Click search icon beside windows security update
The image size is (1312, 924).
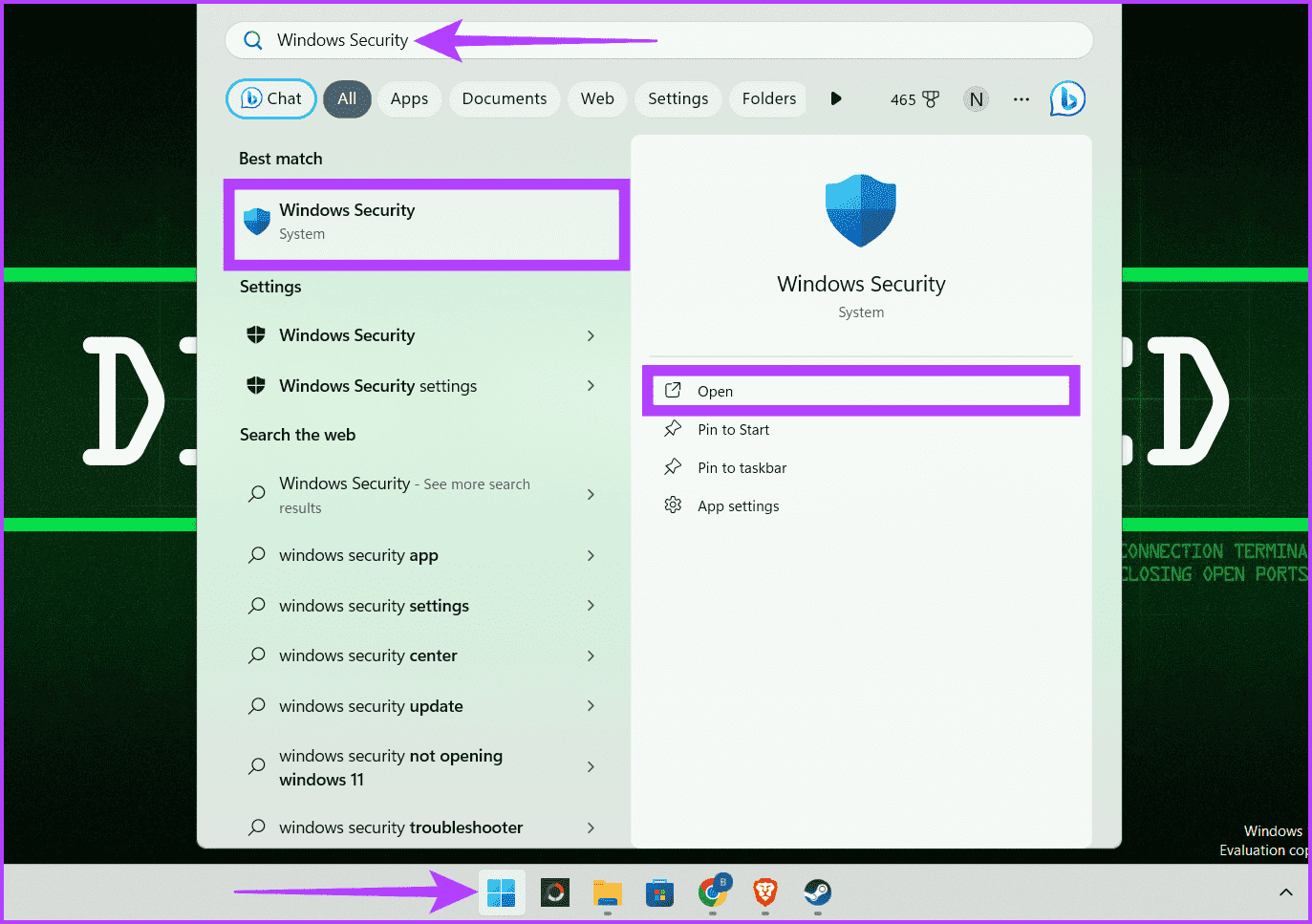coord(257,706)
